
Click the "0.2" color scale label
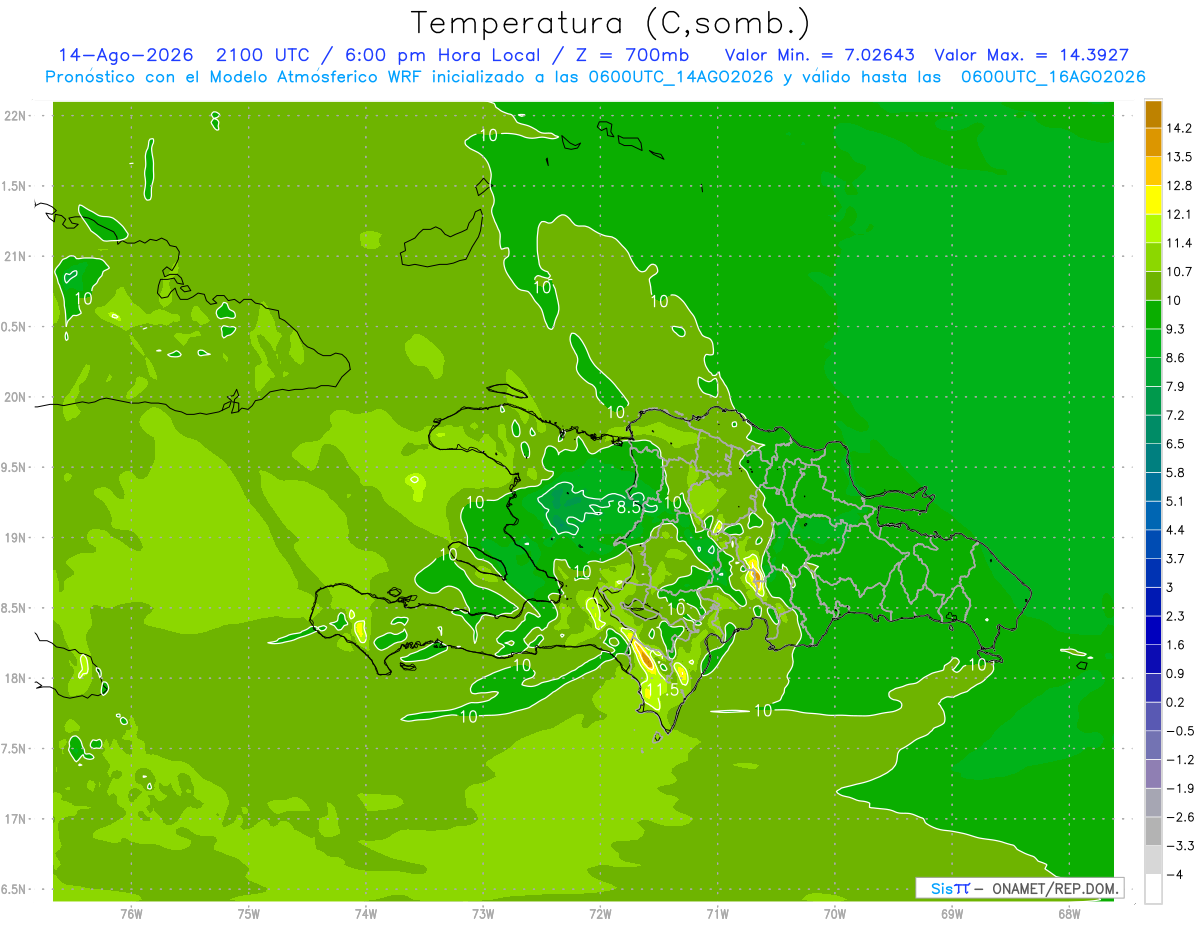pyautogui.click(x=1175, y=702)
